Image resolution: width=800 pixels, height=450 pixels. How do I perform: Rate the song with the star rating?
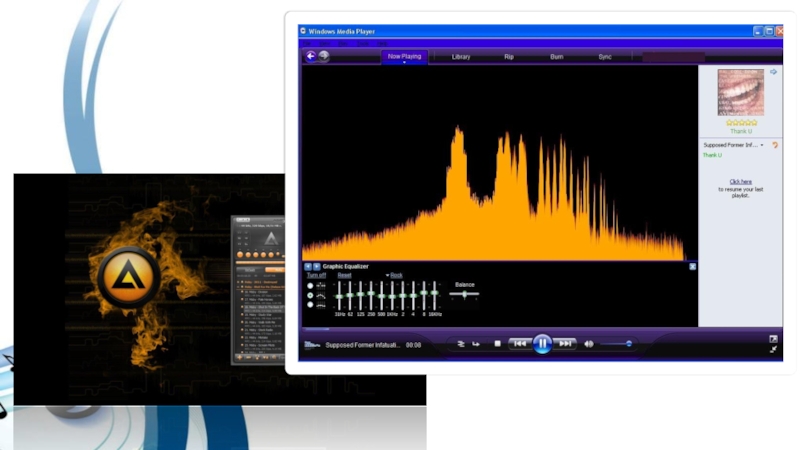[x=741, y=123]
